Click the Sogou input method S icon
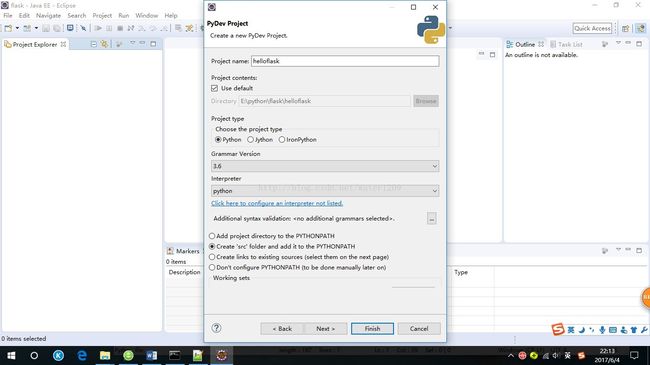Screen dimensions: 650x365 [x=558, y=329]
